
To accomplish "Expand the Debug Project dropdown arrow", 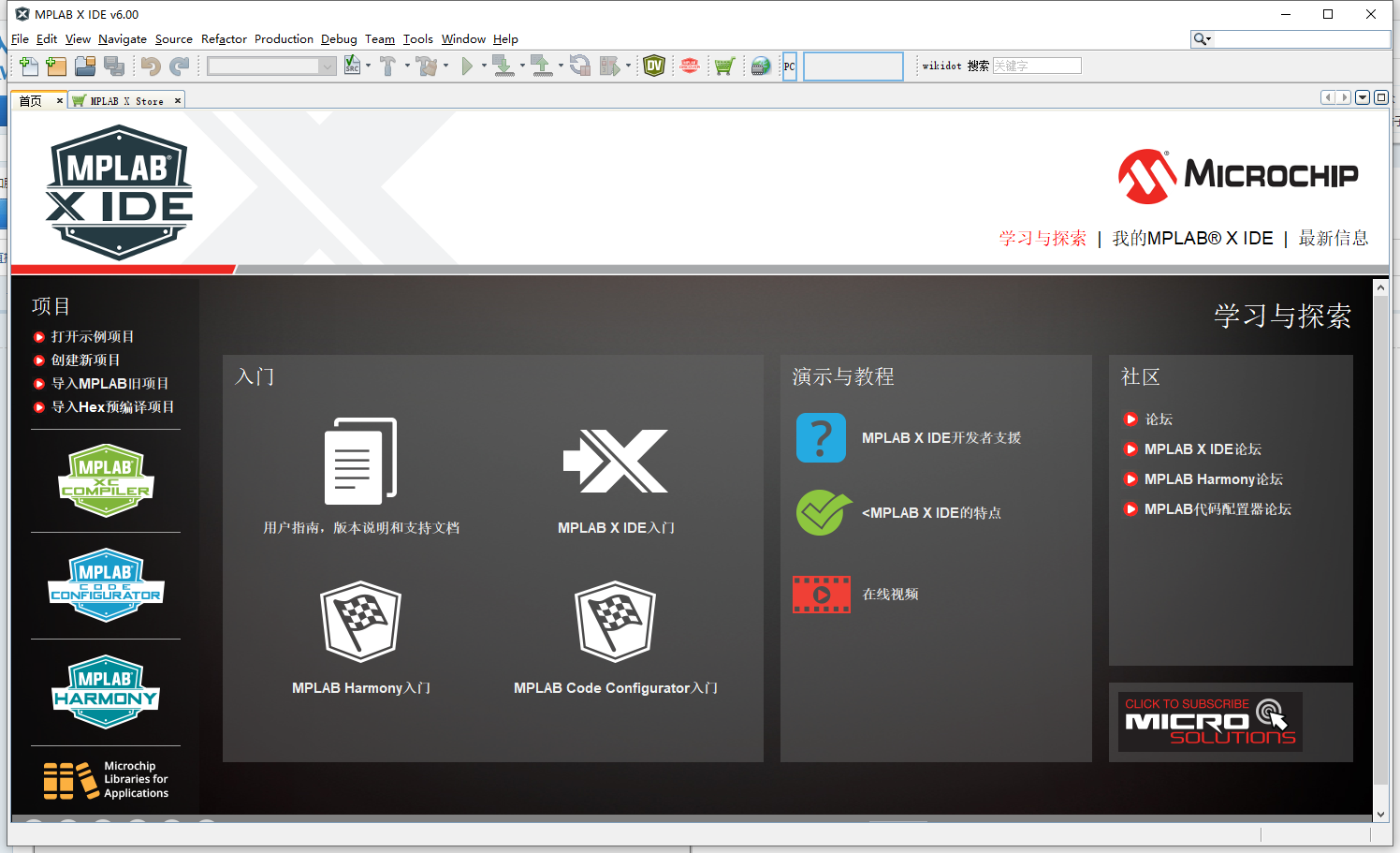I will (628, 66).
